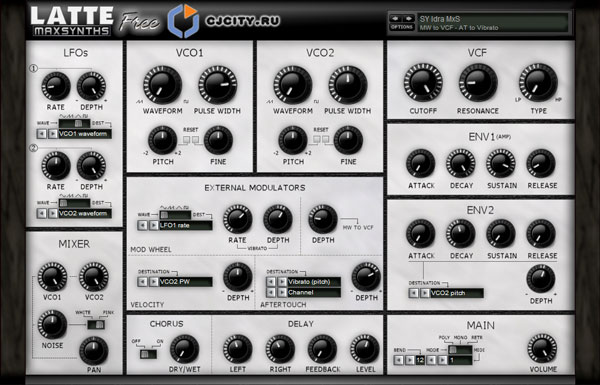Toggle the second VCO2 RESET checkbox

326,140
